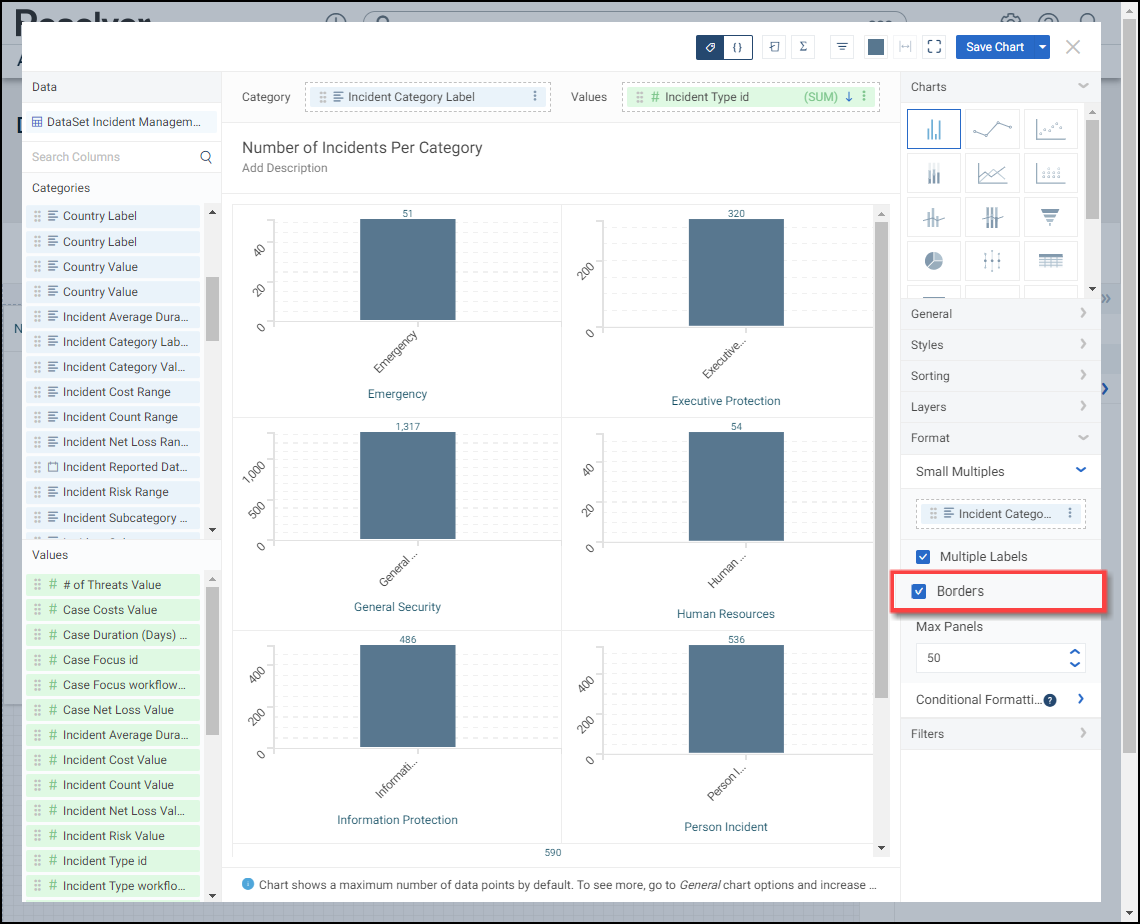
Task: Select the line chart type
Action: pos(992,129)
